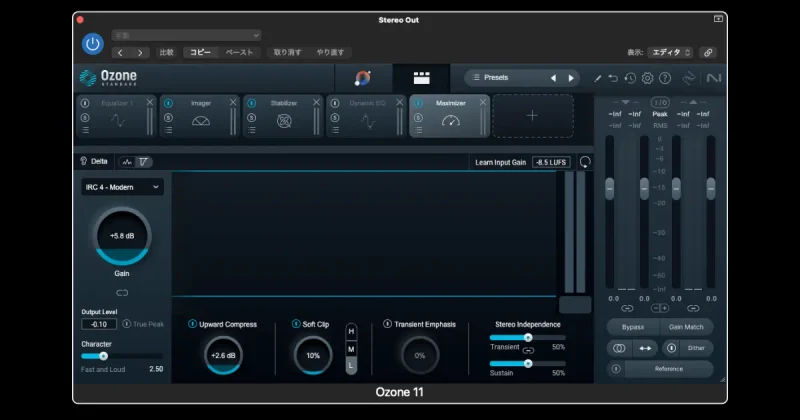The image size is (800, 420).
Task: Toggle Soft Clip power
Action: click(296, 324)
